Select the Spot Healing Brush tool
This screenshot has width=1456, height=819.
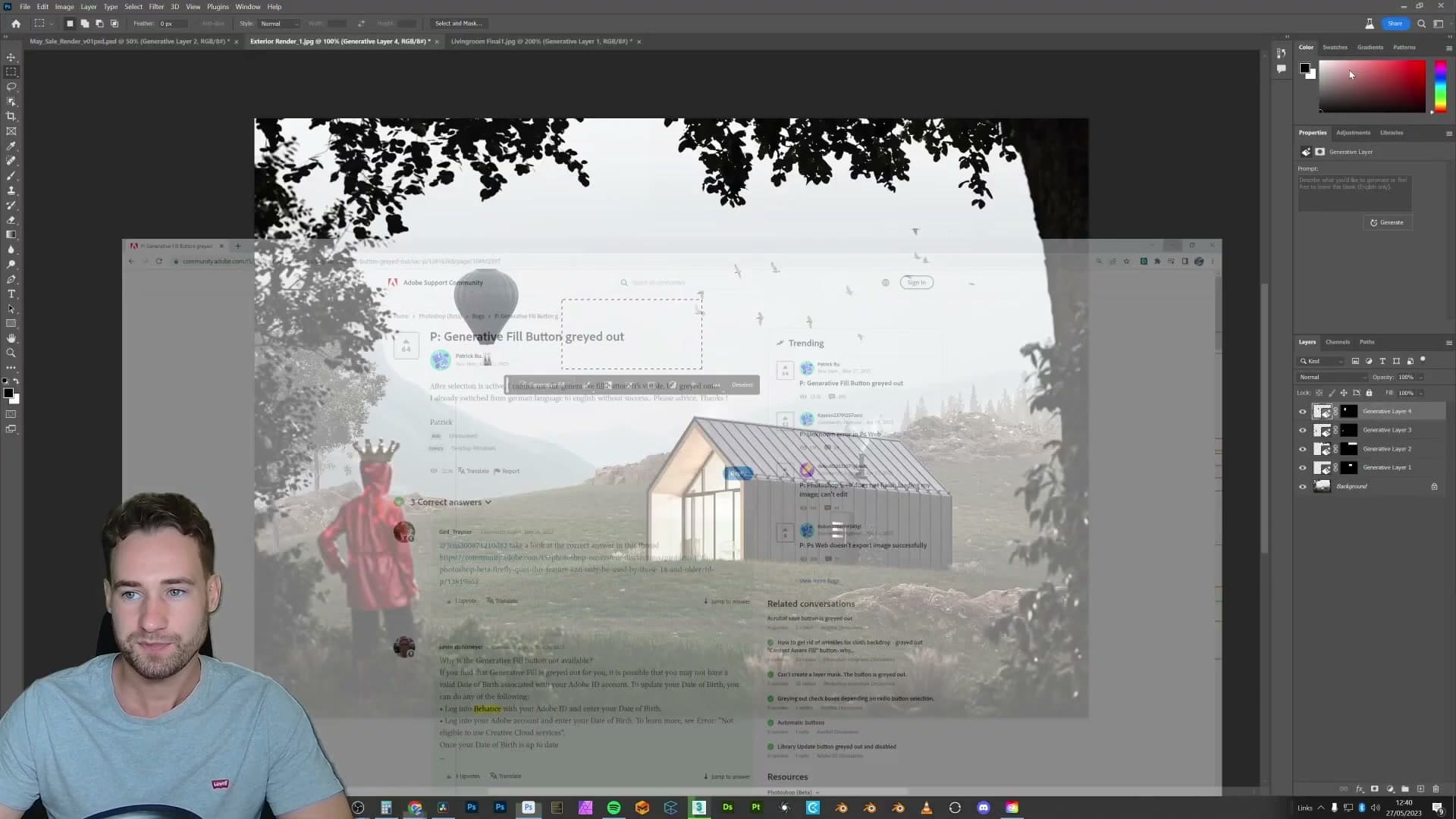(x=11, y=161)
